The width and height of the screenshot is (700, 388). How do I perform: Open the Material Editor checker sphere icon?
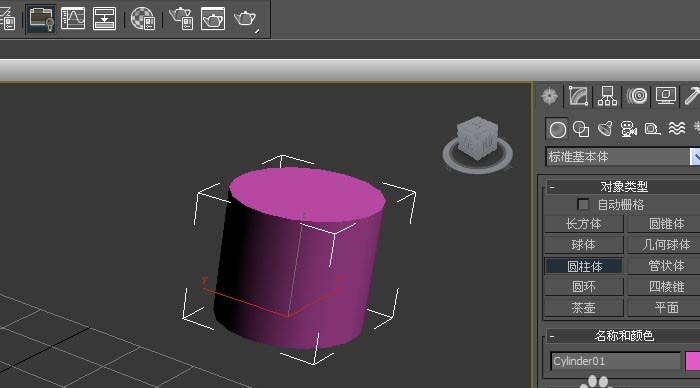[x=143, y=19]
